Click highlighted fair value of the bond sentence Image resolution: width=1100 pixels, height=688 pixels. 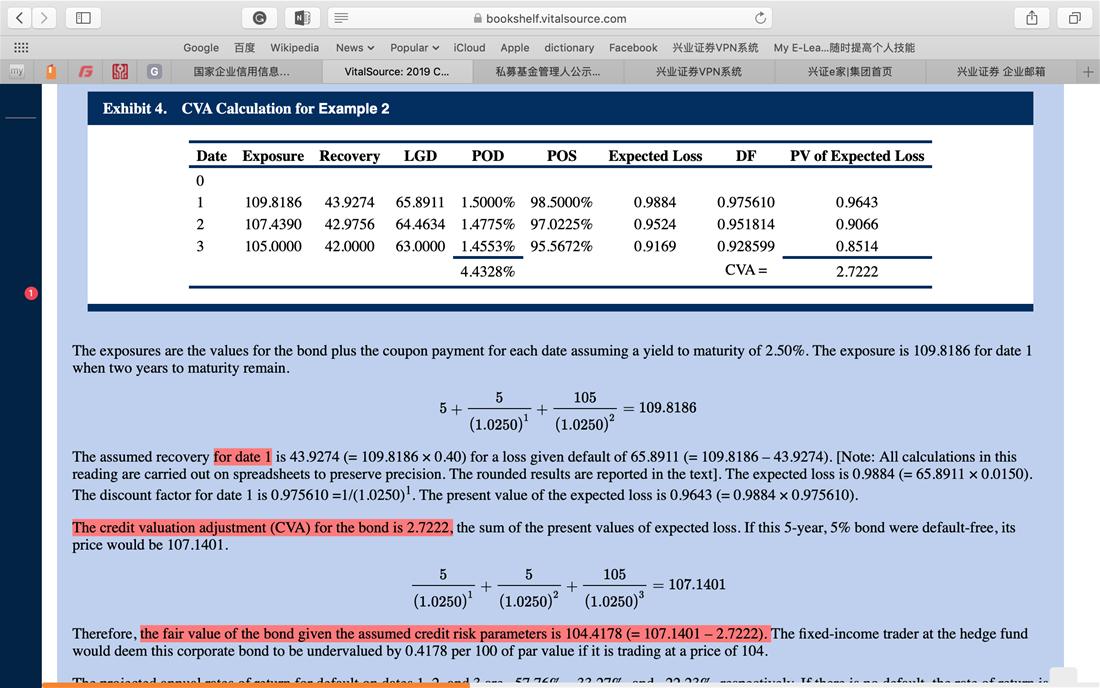pos(455,633)
